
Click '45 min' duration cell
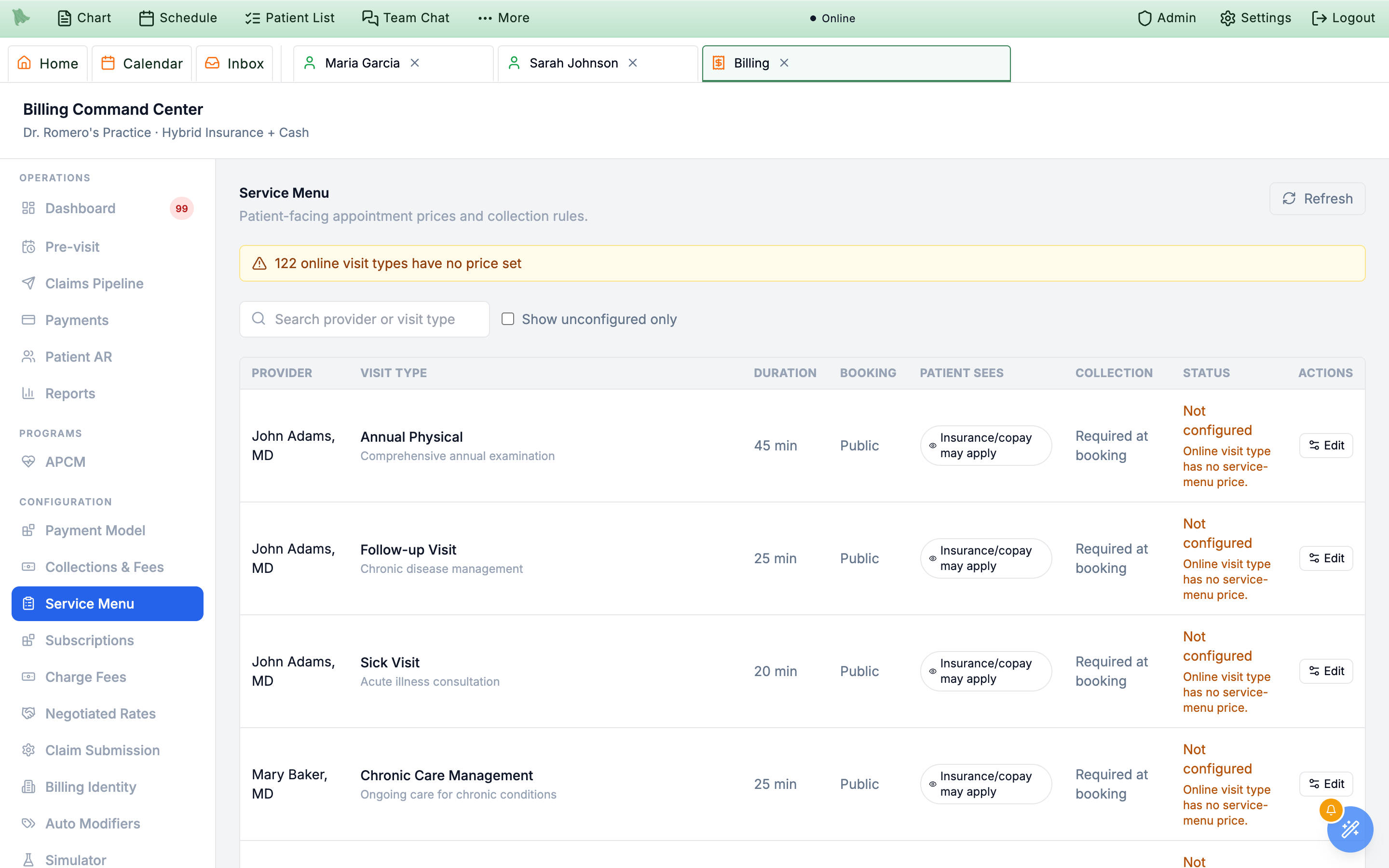[x=776, y=446]
